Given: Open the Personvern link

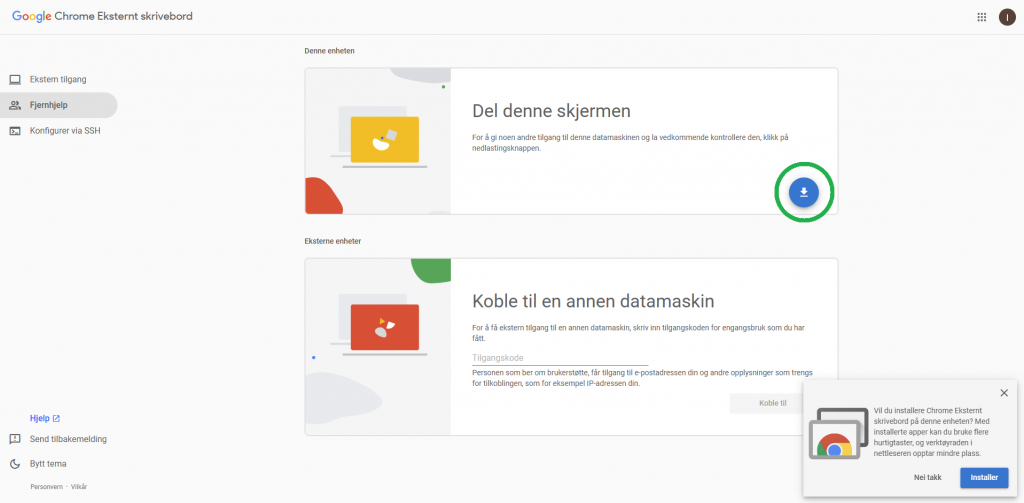Looking at the screenshot, I should coord(46,487).
